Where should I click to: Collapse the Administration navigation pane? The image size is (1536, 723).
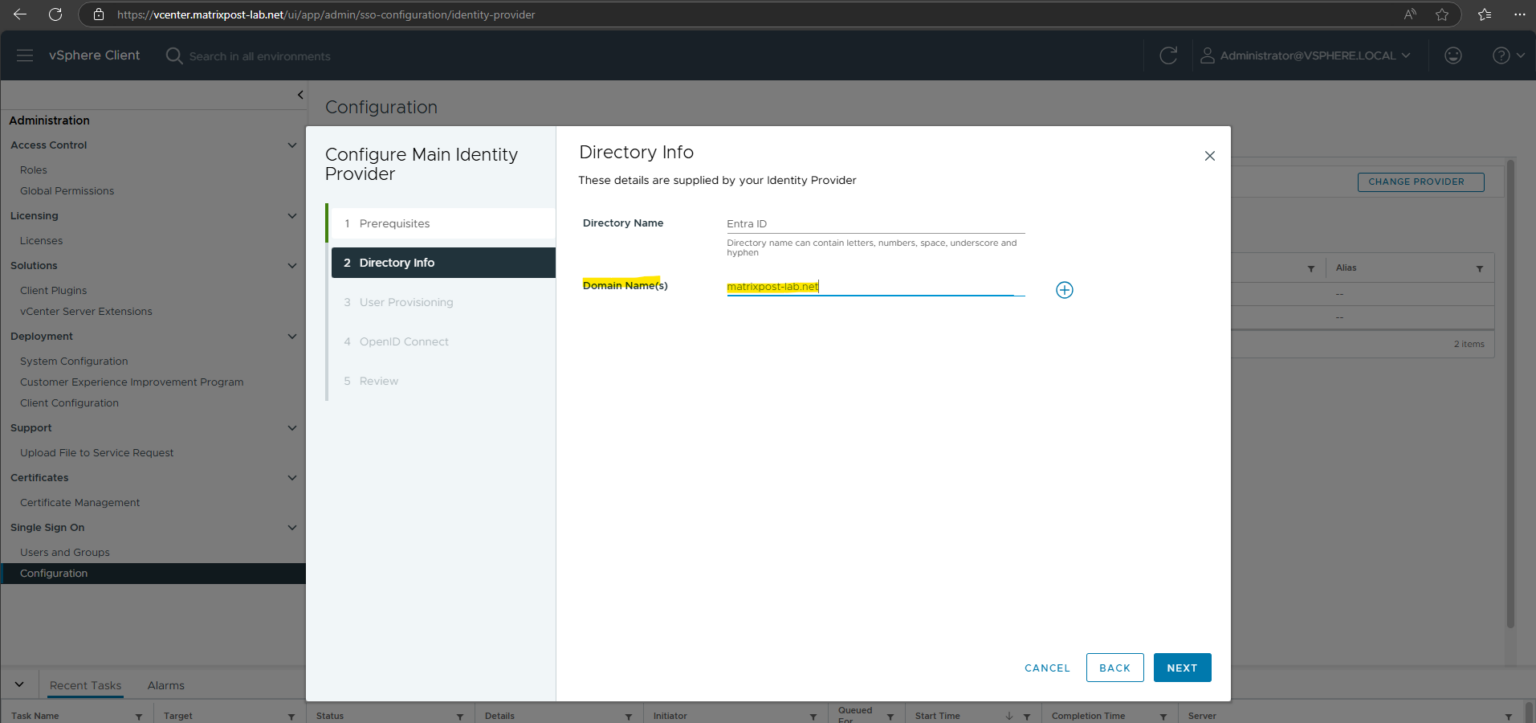click(x=299, y=93)
